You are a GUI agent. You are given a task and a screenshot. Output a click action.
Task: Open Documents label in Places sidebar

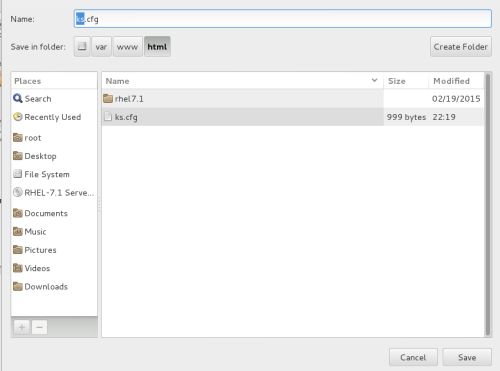click(46, 213)
